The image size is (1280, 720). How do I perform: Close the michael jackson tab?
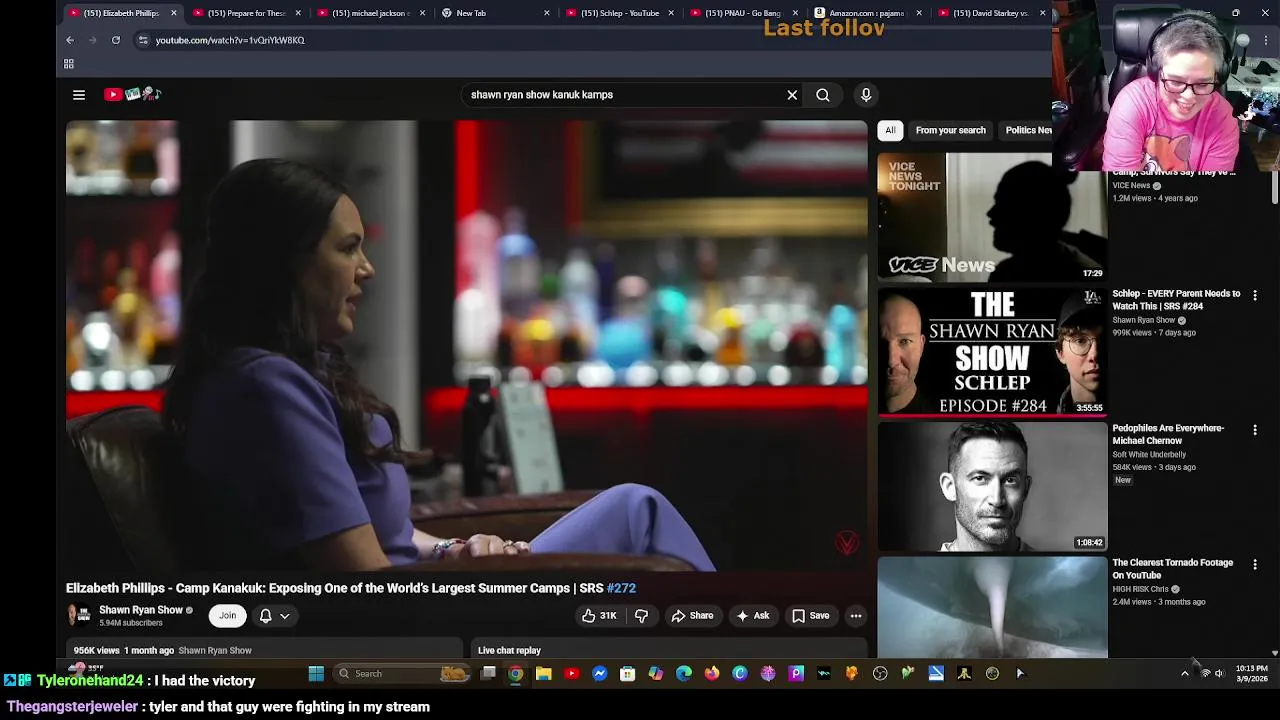pos(422,13)
